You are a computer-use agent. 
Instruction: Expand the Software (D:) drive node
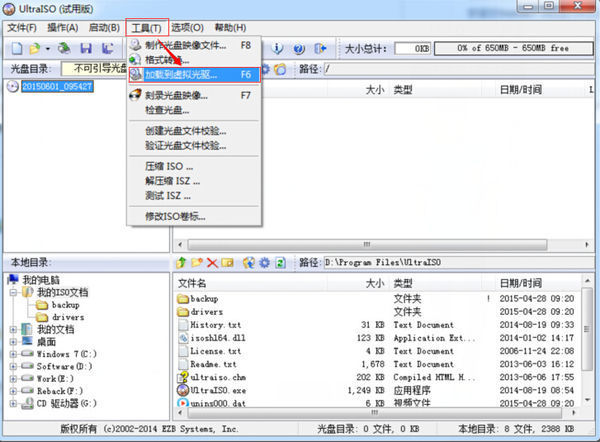tap(12, 368)
